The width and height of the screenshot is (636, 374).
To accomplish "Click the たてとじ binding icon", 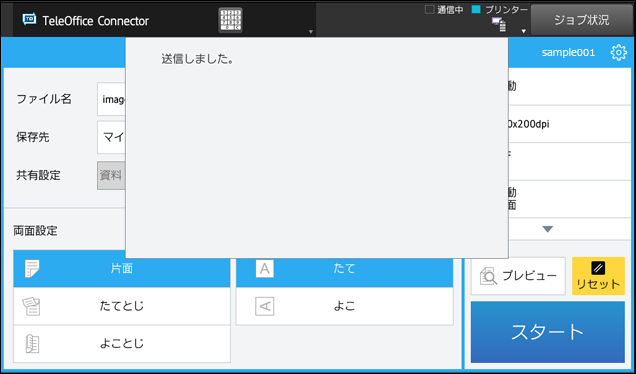I will click(32, 306).
